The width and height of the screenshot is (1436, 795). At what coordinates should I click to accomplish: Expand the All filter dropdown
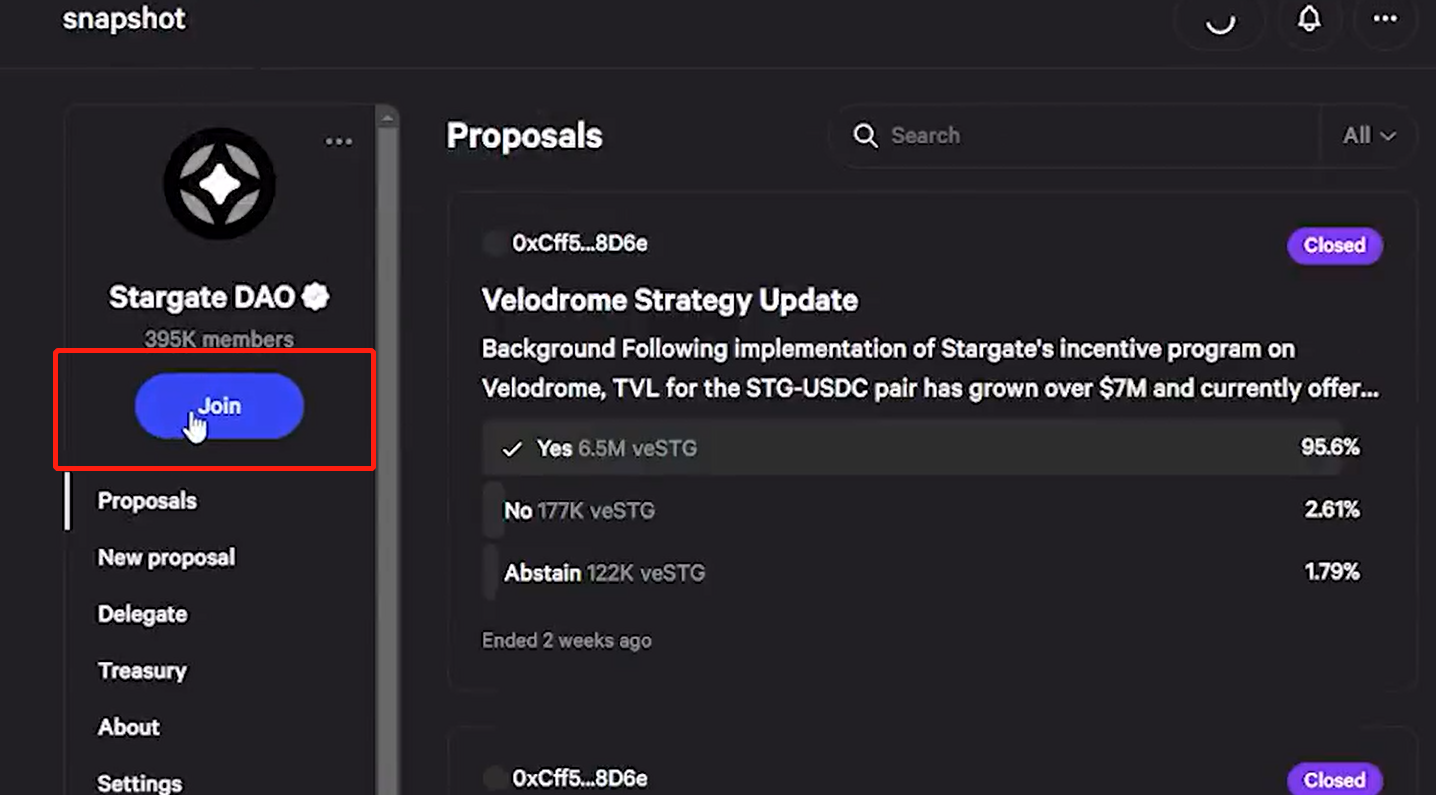coord(1368,136)
